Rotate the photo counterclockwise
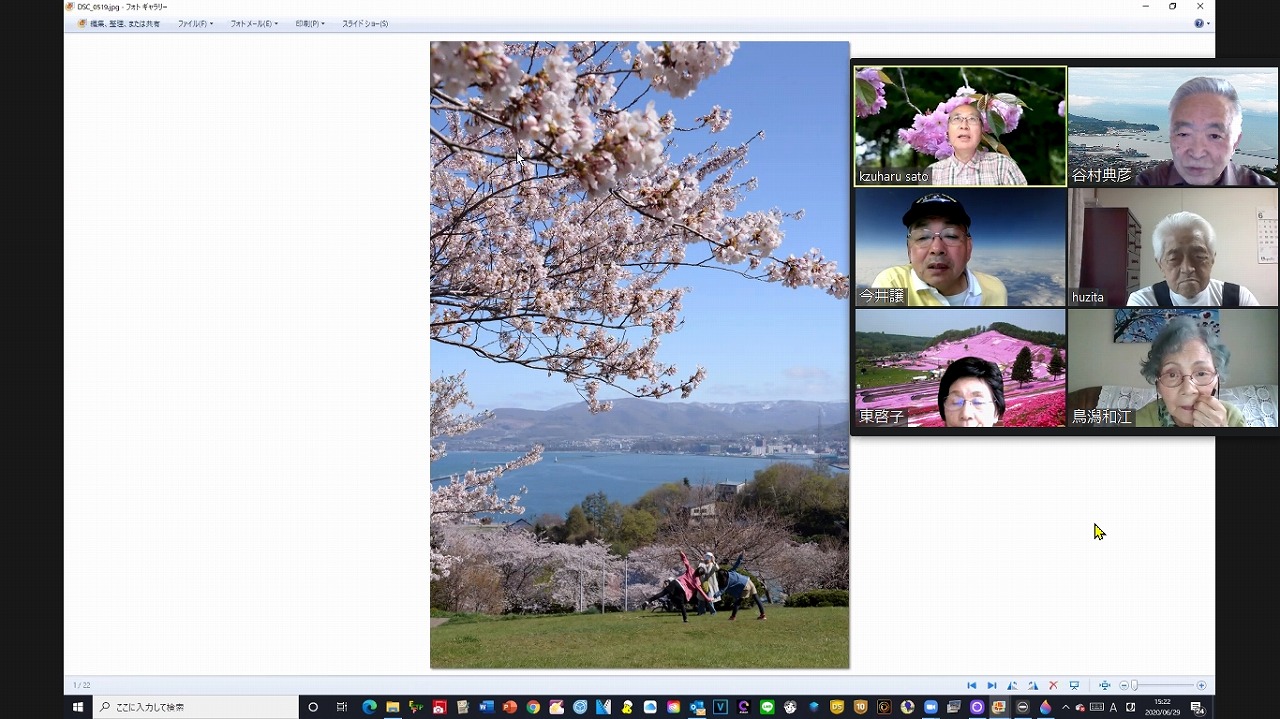1280x719 pixels. (x=1012, y=685)
